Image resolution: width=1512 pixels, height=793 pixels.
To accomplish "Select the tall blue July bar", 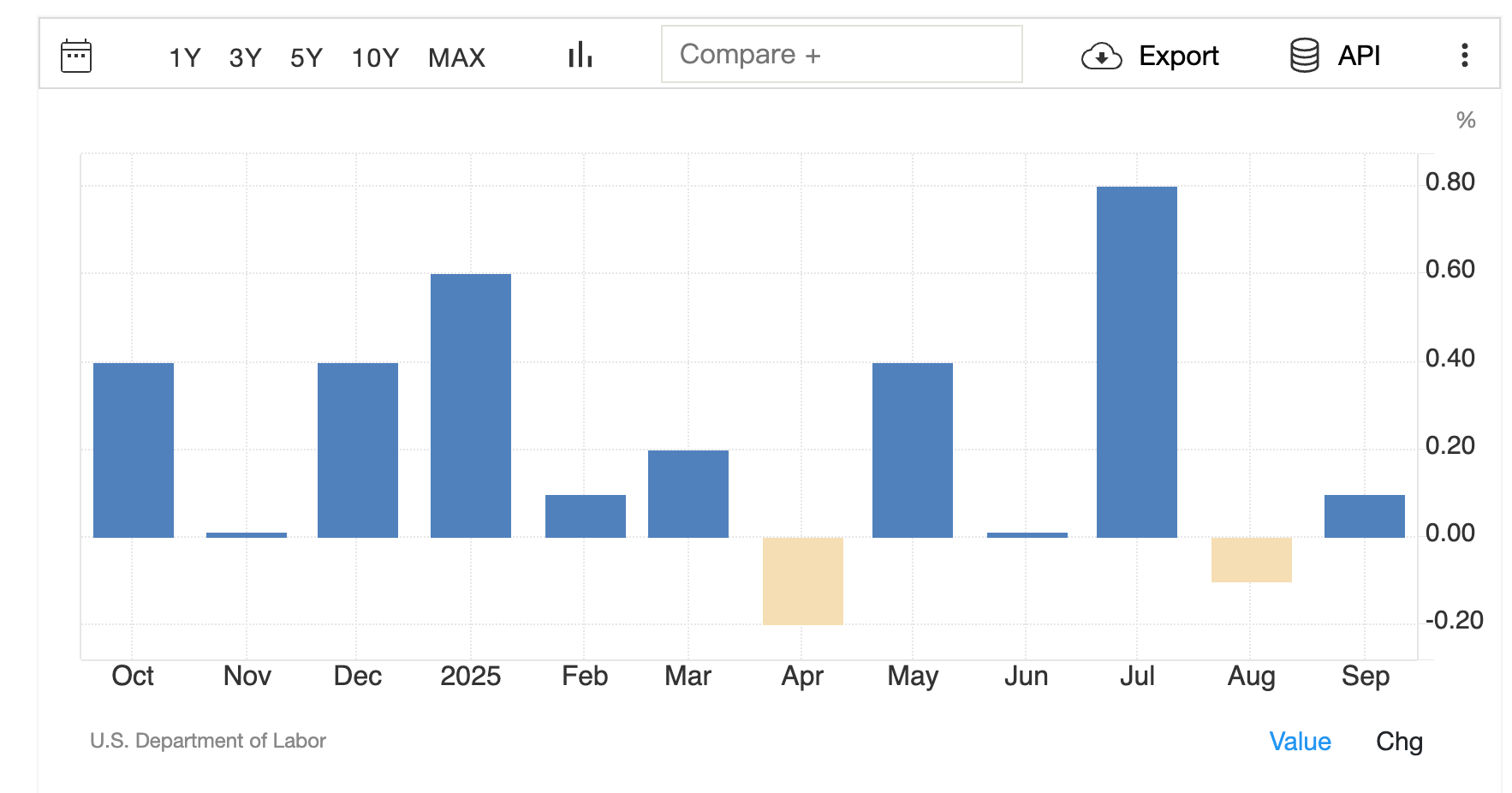I will pos(1137,360).
